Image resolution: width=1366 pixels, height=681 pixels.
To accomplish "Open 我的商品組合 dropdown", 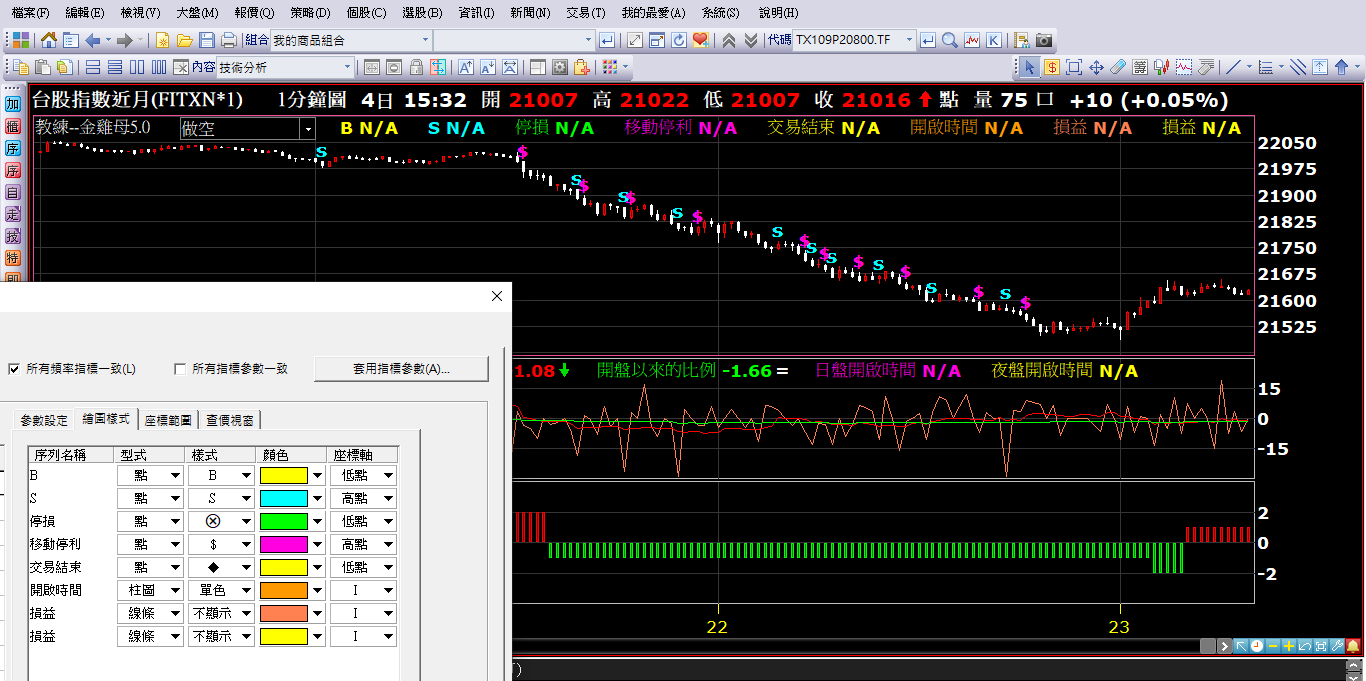I will point(425,40).
